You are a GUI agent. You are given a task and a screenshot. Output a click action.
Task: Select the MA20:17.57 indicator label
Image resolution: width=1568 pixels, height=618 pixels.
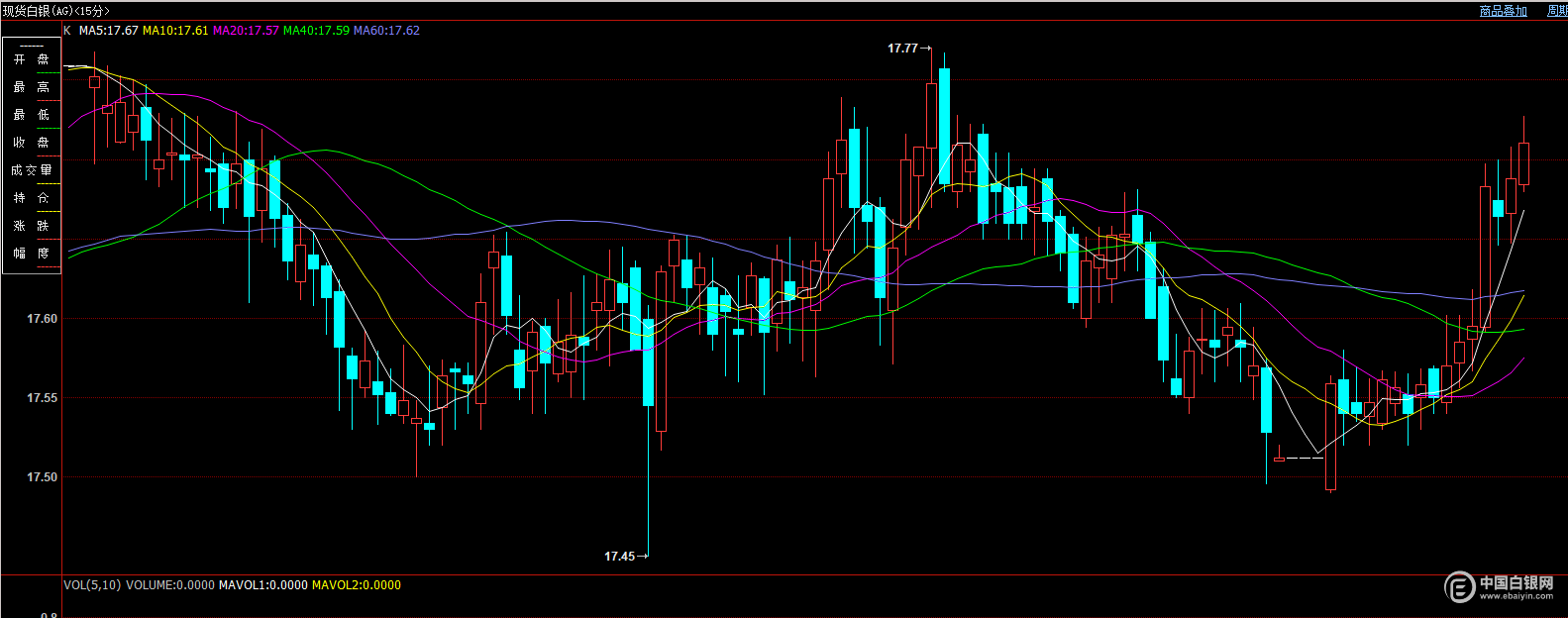coord(246,31)
